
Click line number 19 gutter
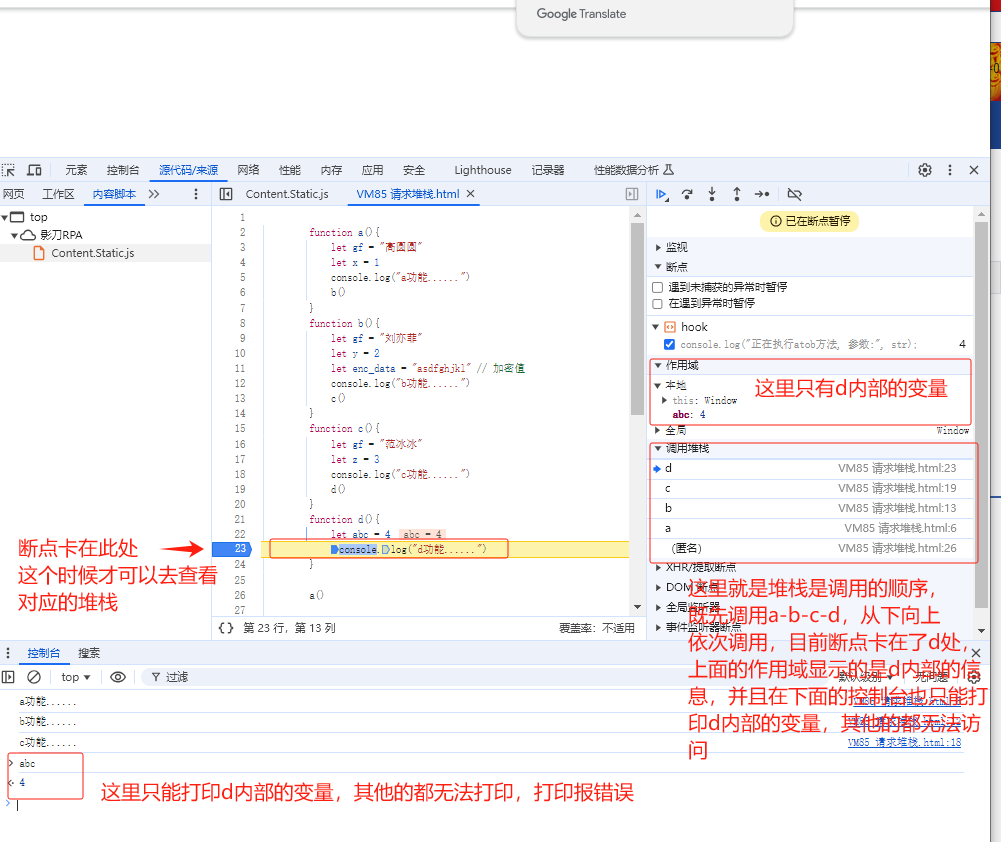pyautogui.click(x=240, y=490)
